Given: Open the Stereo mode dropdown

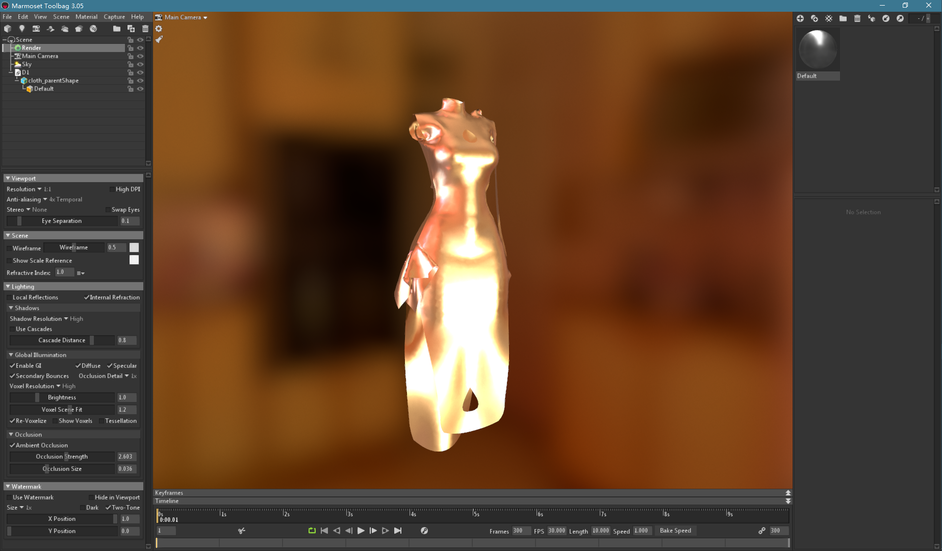Looking at the screenshot, I should 26,210.
